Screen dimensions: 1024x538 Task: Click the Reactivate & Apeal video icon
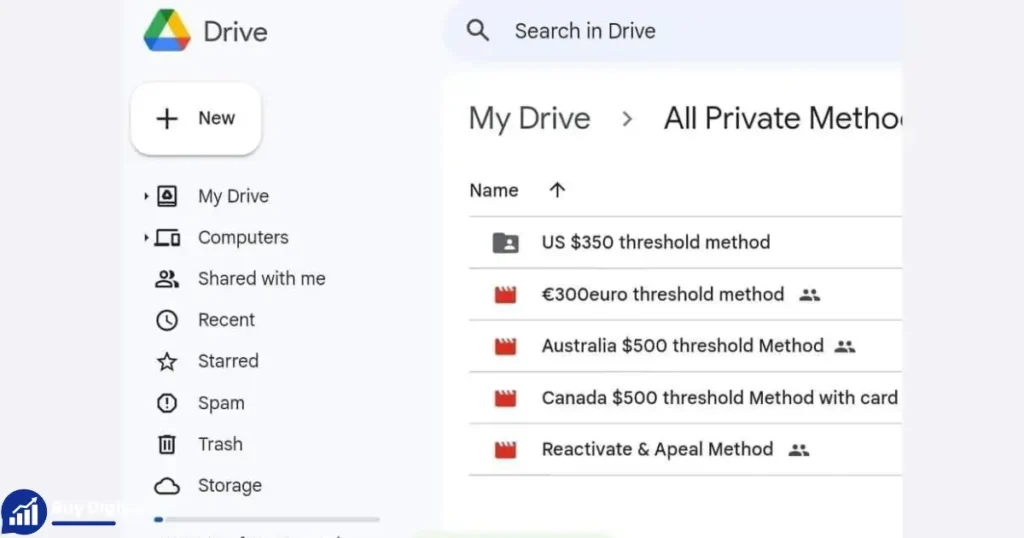point(505,450)
